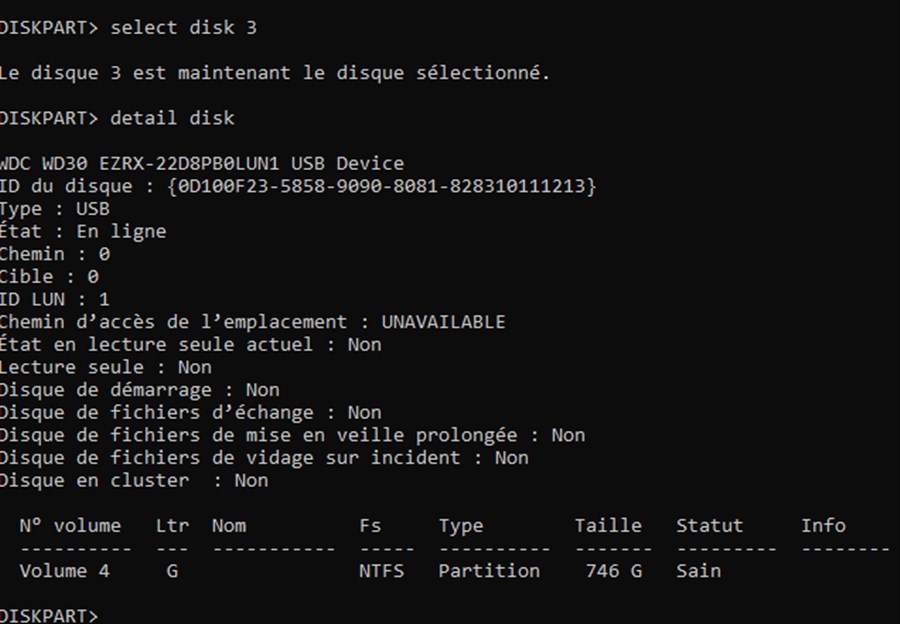The height and width of the screenshot is (624, 900).
Task: Click the UNAVAILABLE location path value
Action: 444,322
